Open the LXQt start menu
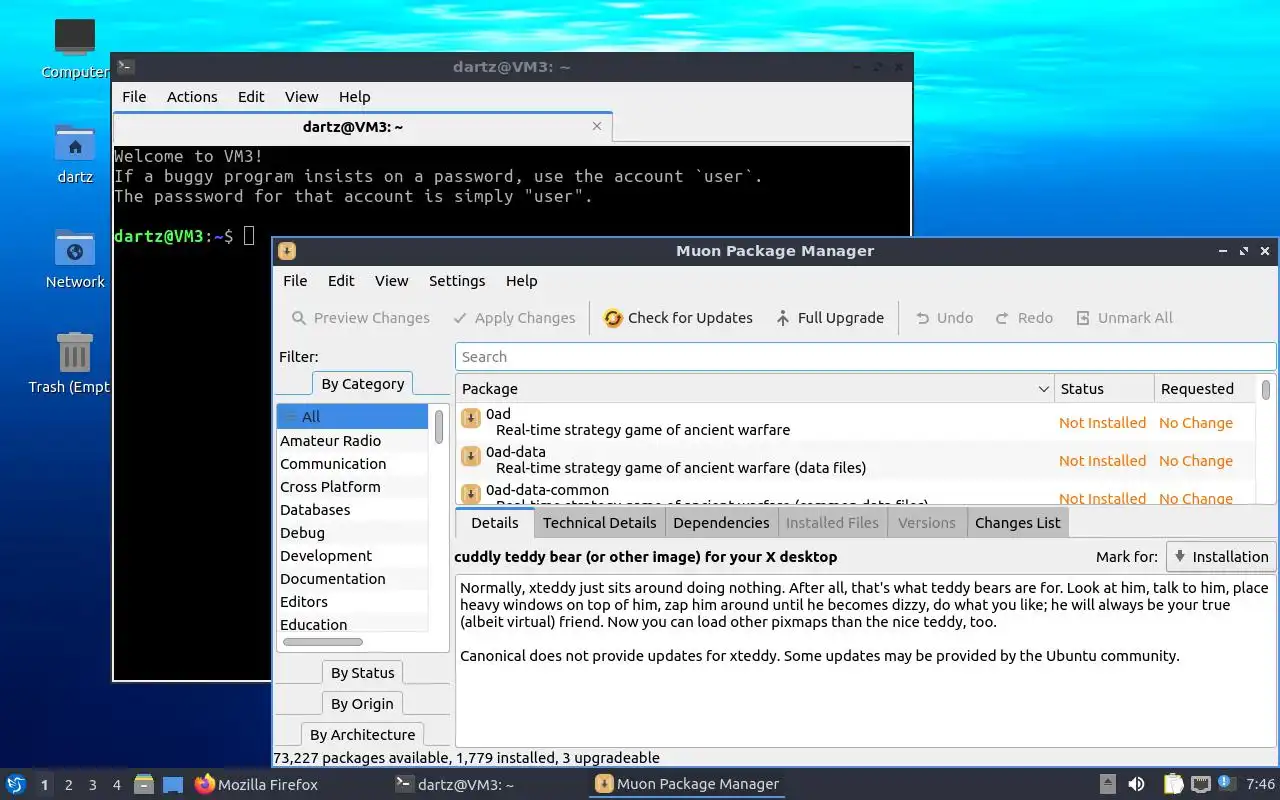Screen dimensions: 1280x800 pos(15,784)
